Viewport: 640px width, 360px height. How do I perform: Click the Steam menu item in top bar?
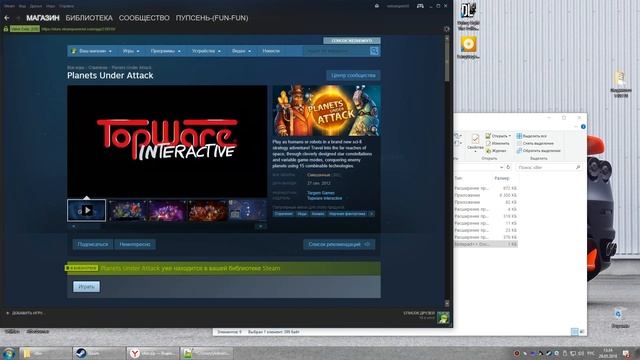point(9,6)
